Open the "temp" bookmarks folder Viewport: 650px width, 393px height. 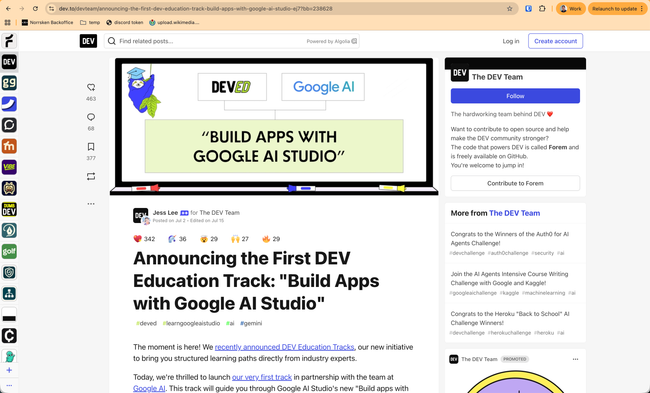coord(90,22)
